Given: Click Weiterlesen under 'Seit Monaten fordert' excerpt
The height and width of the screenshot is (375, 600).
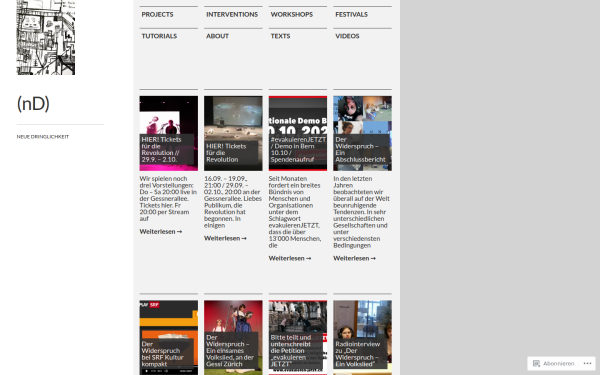Looking at the screenshot, I should tap(290, 258).
